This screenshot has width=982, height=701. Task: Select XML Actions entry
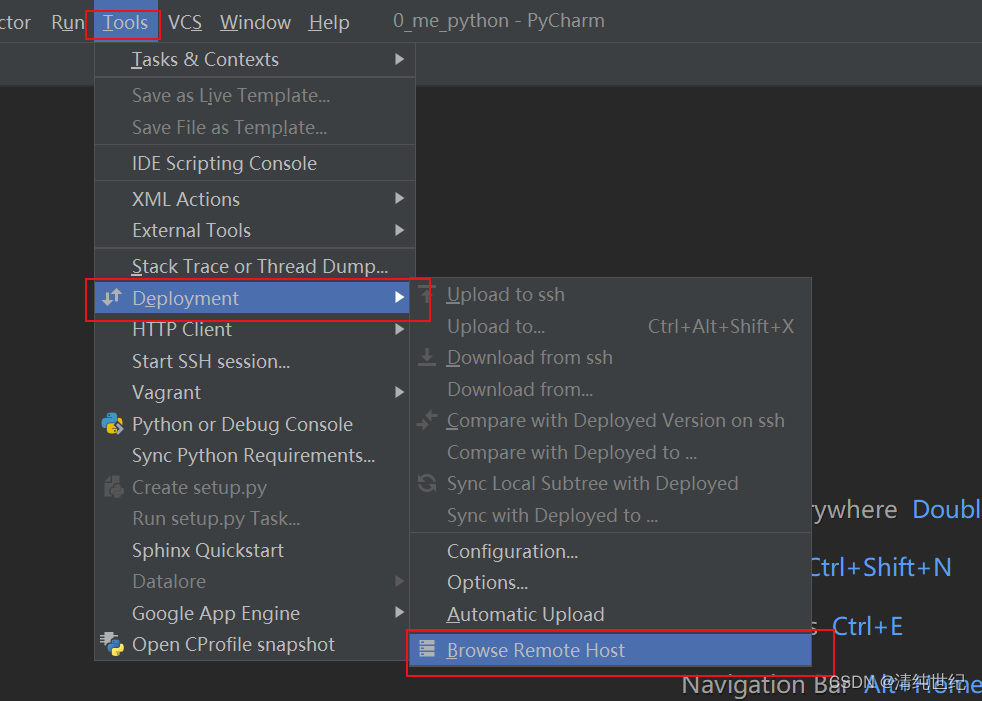(255, 199)
